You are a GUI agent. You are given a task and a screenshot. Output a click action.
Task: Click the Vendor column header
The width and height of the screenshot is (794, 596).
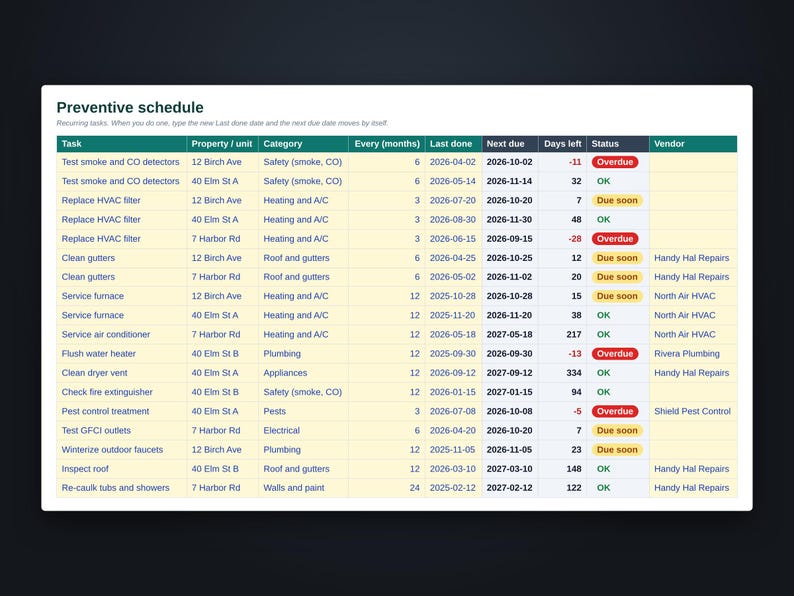pyautogui.click(x=693, y=144)
